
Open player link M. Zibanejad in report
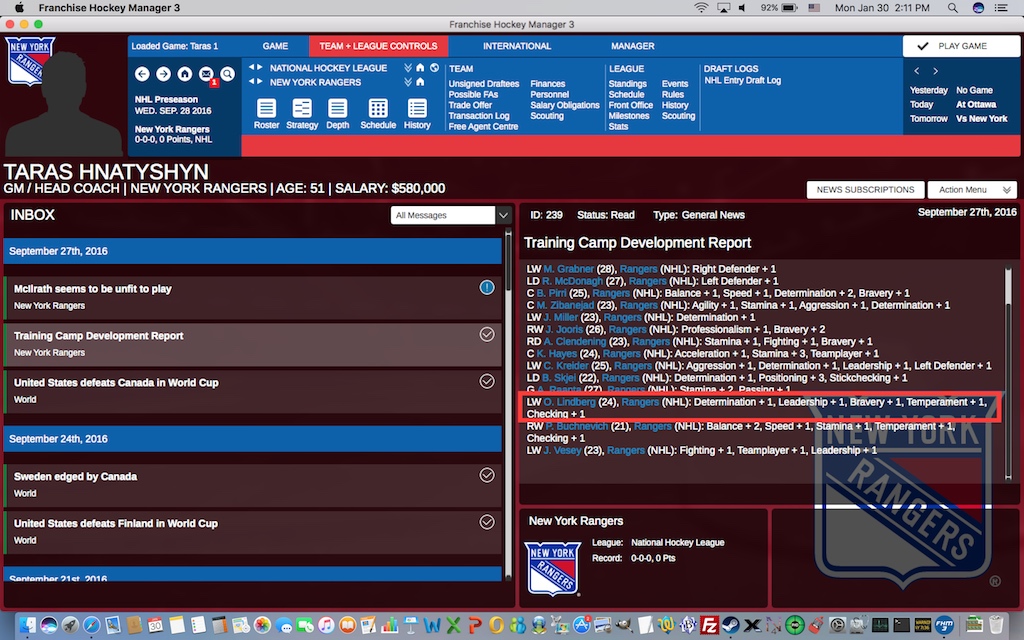565,305
